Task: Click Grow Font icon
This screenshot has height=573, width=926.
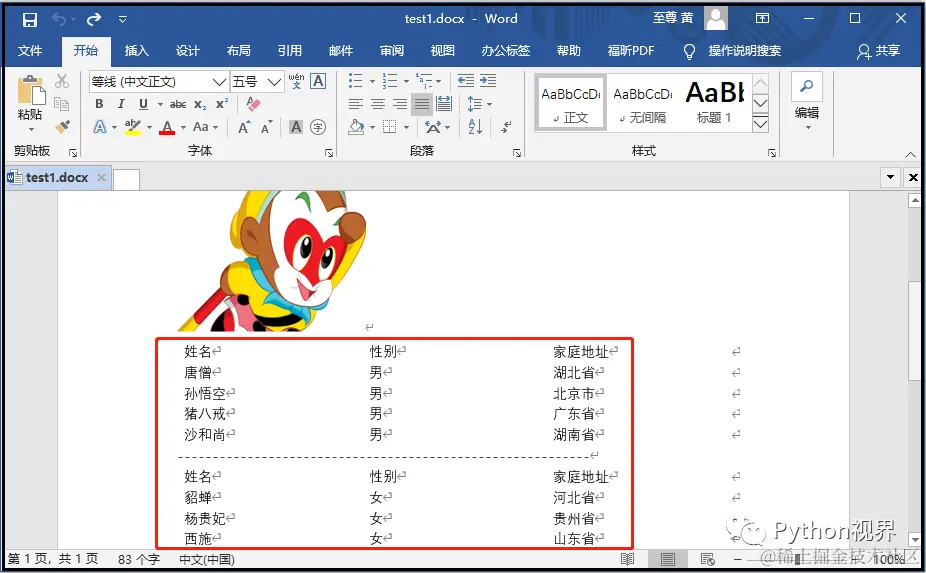Action: (x=244, y=126)
